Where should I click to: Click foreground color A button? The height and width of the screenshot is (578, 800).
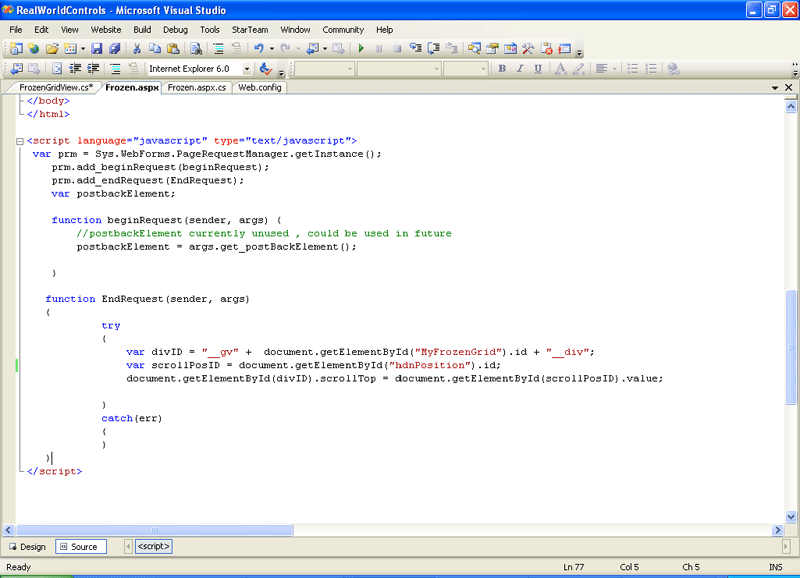(560, 68)
